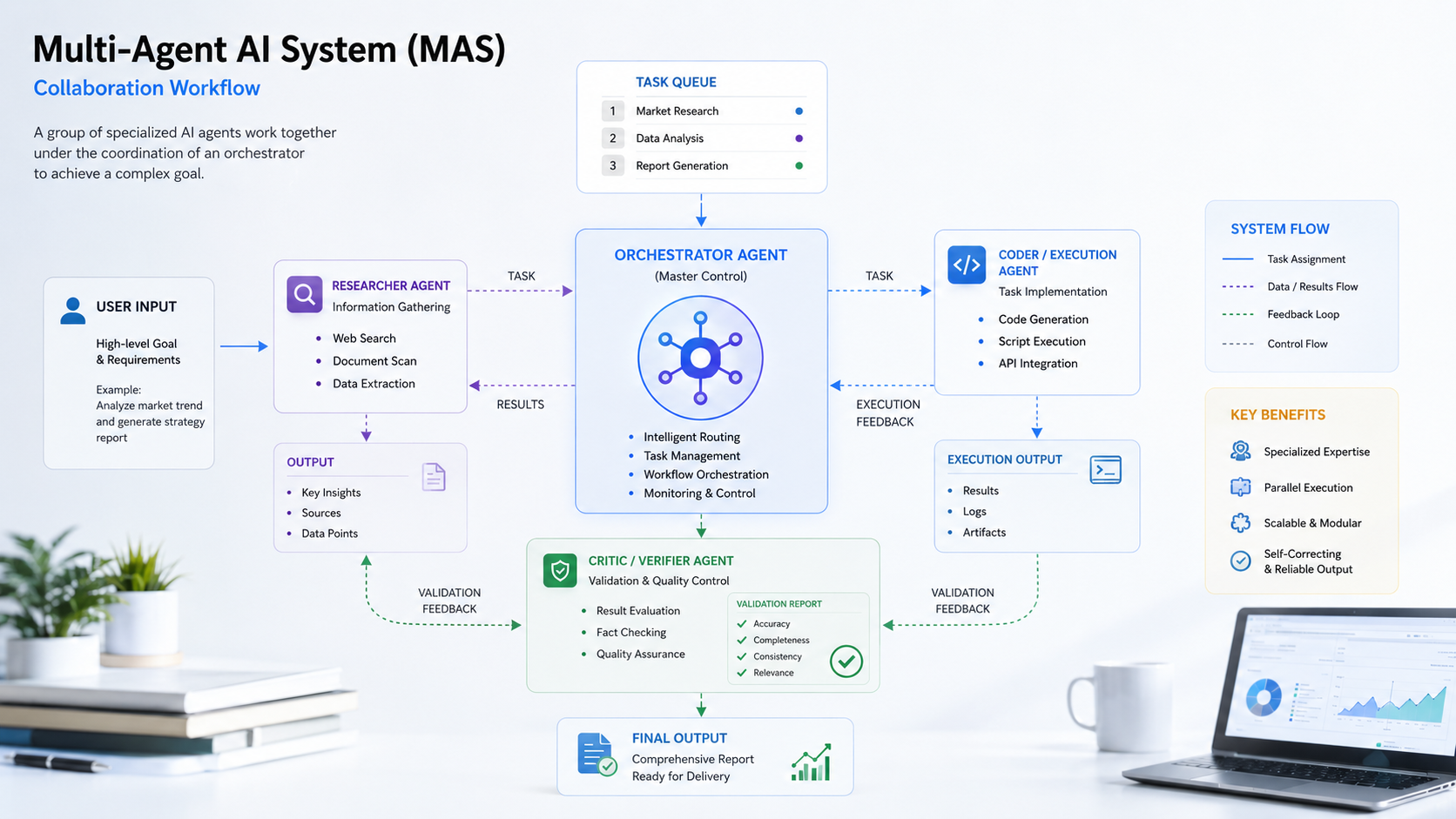
Task: Click the Script Execution bullet
Action: point(1032,342)
